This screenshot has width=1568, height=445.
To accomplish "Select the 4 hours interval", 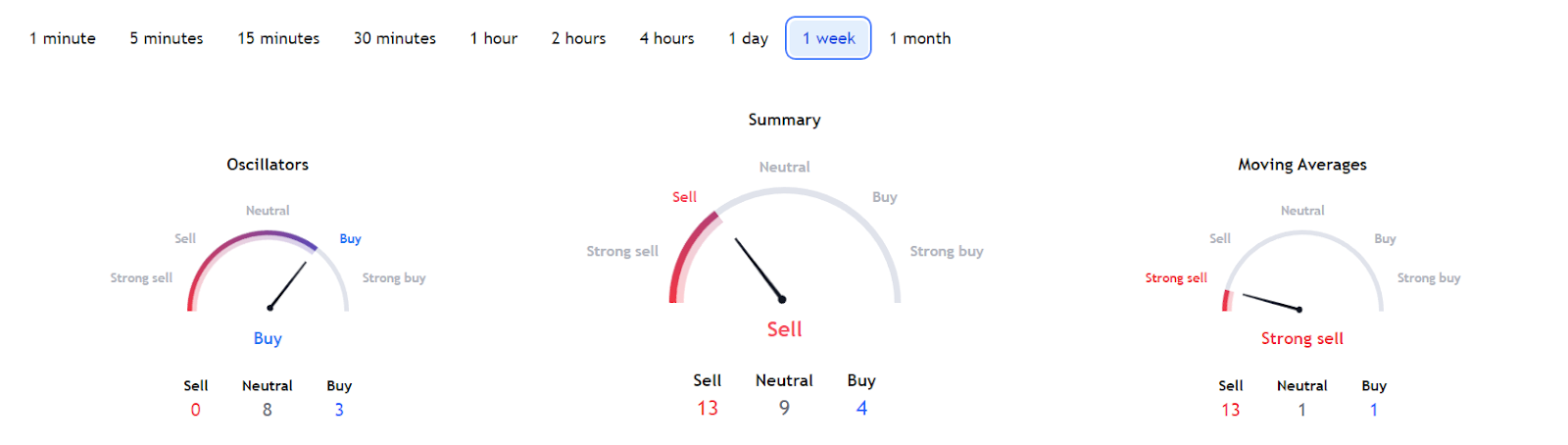I will (666, 38).
